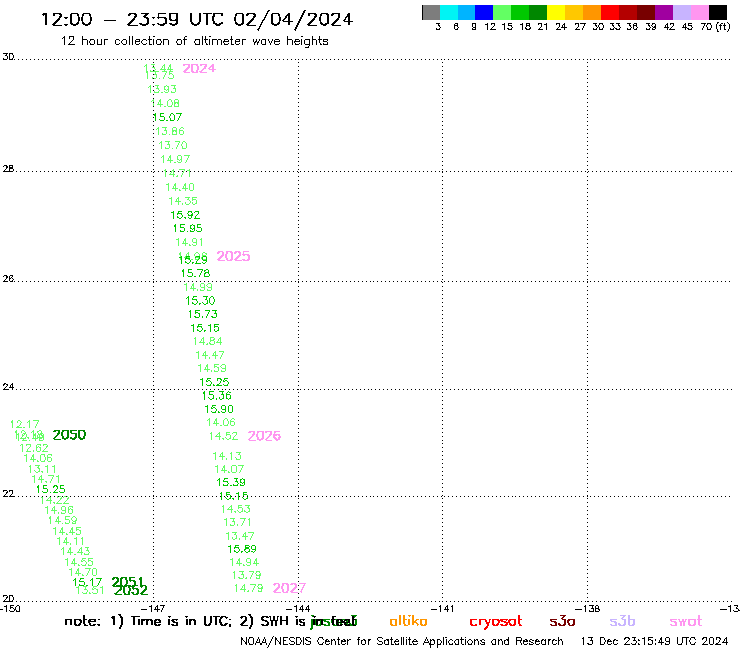This screenshot has width=740, height=650.
Task: Click the wave height value 15.90
Action: tap(219, 409)
